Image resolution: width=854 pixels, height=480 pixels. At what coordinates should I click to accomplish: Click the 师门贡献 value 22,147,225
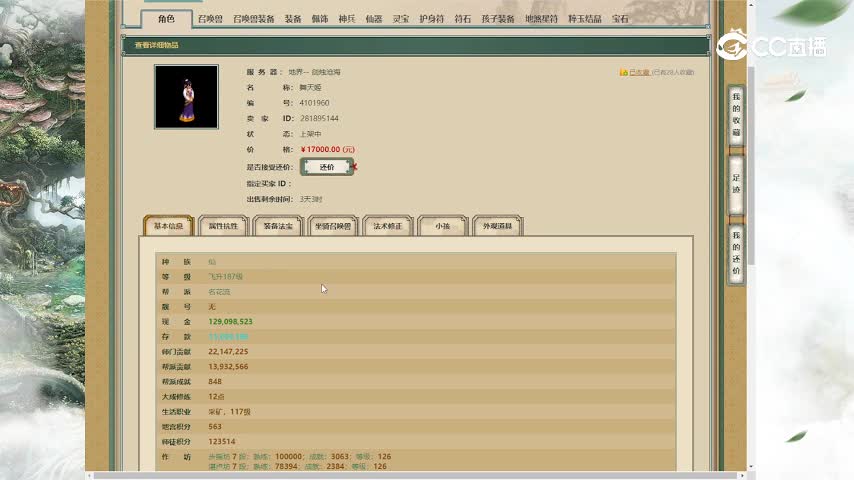[x=228, y=352]
